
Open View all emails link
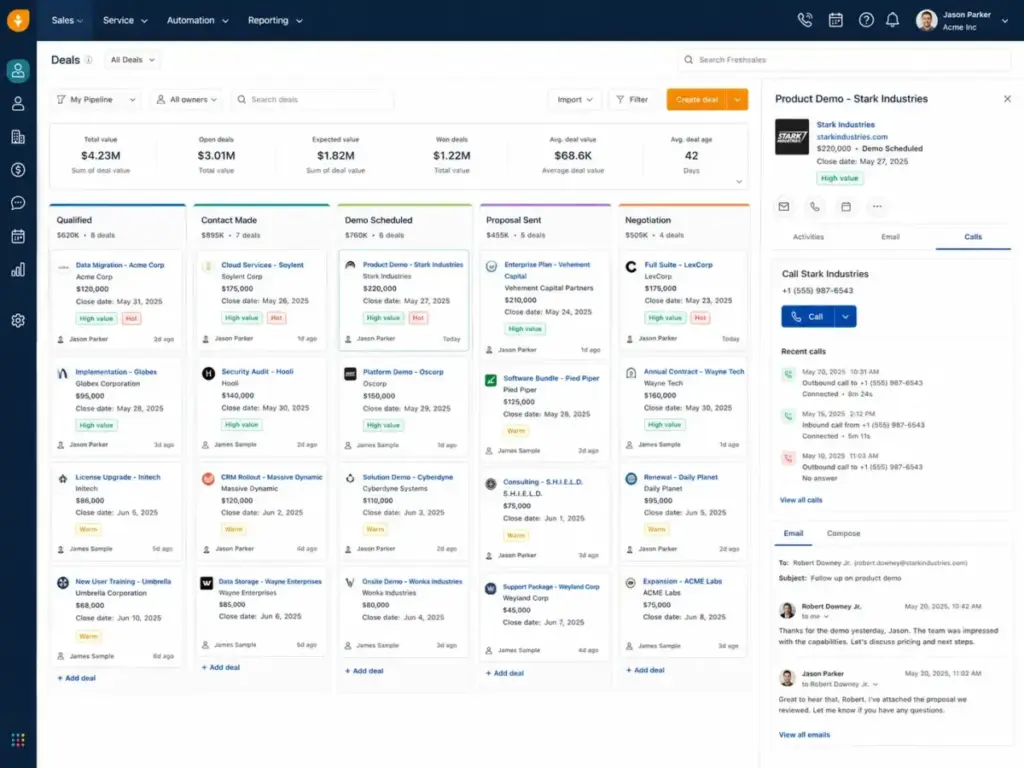pyautogui.click(x=804, y=735)
